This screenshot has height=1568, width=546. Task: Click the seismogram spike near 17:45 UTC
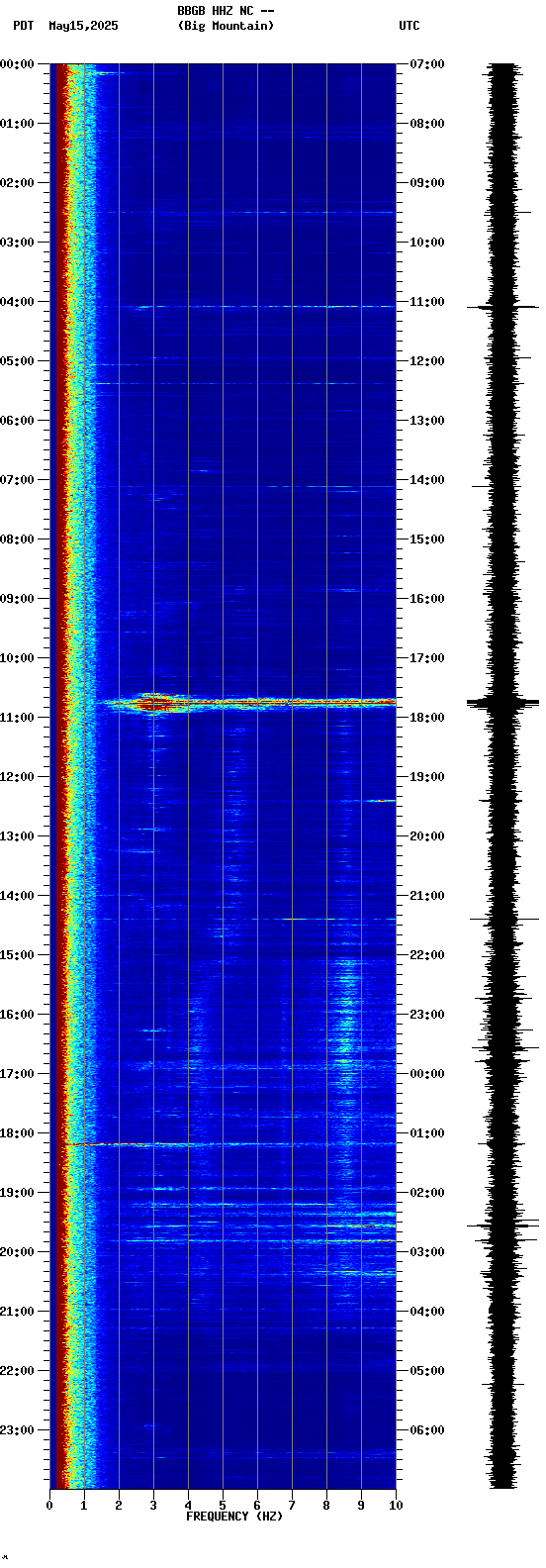click(503, 703)
